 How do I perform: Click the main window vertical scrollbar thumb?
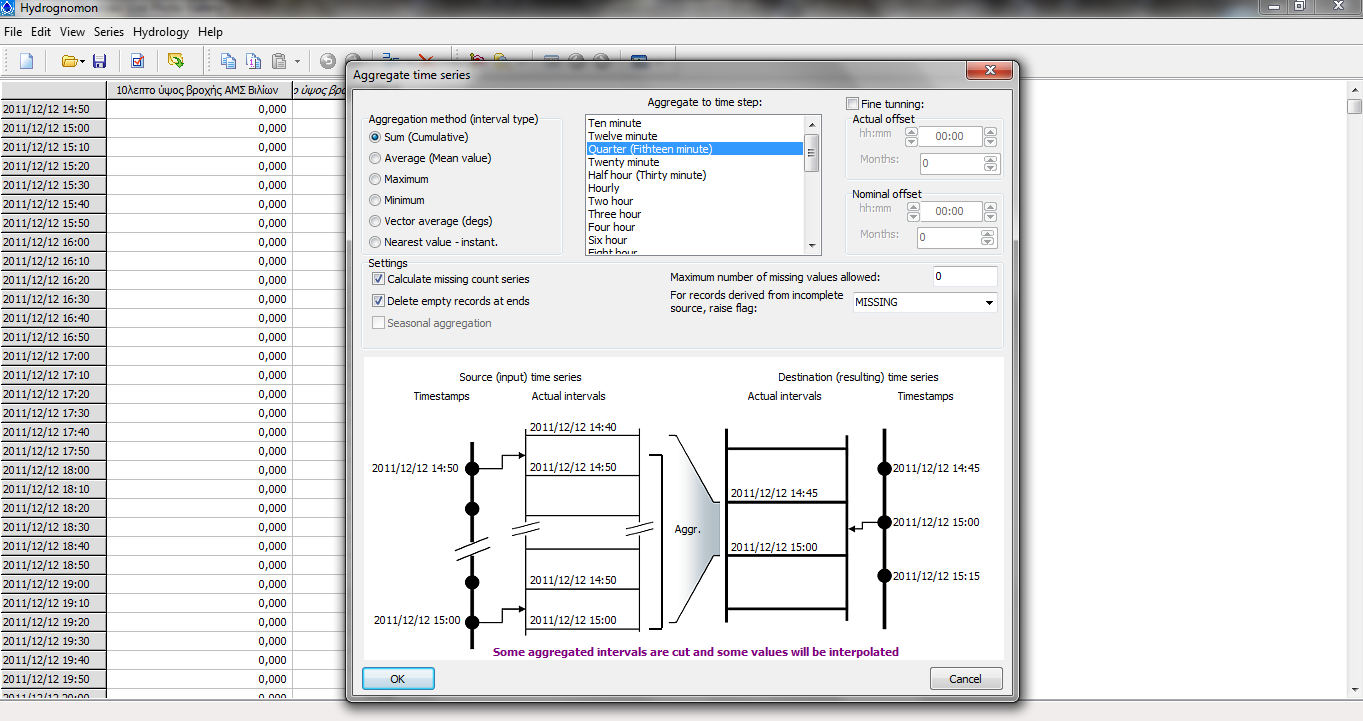pyautogui.click(x=1354, y=107)
